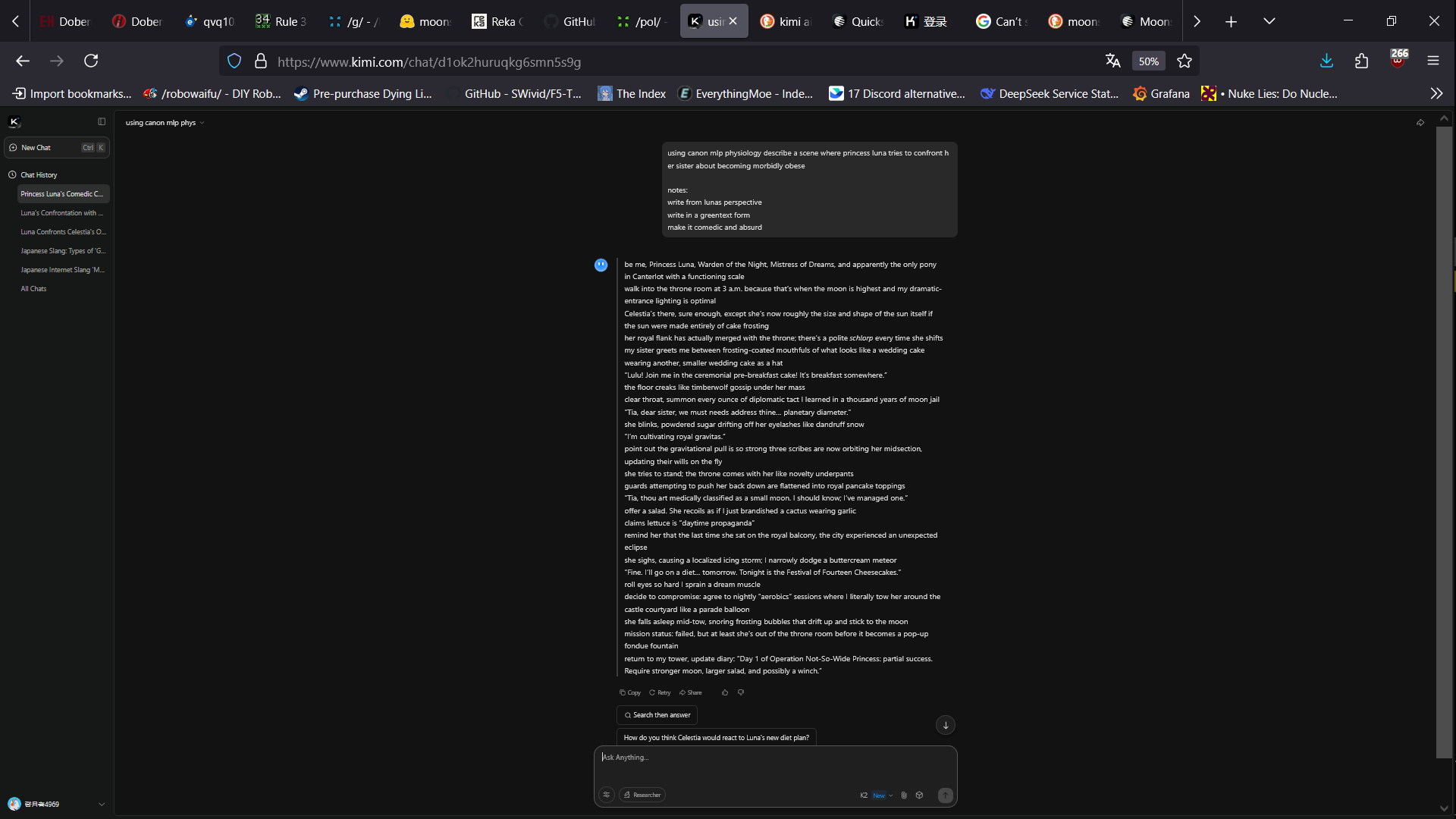The height and width of the screenshot is (819, 1456).
Task: Click the Kimi logo in the sidebar
Action: pos(14,121)
